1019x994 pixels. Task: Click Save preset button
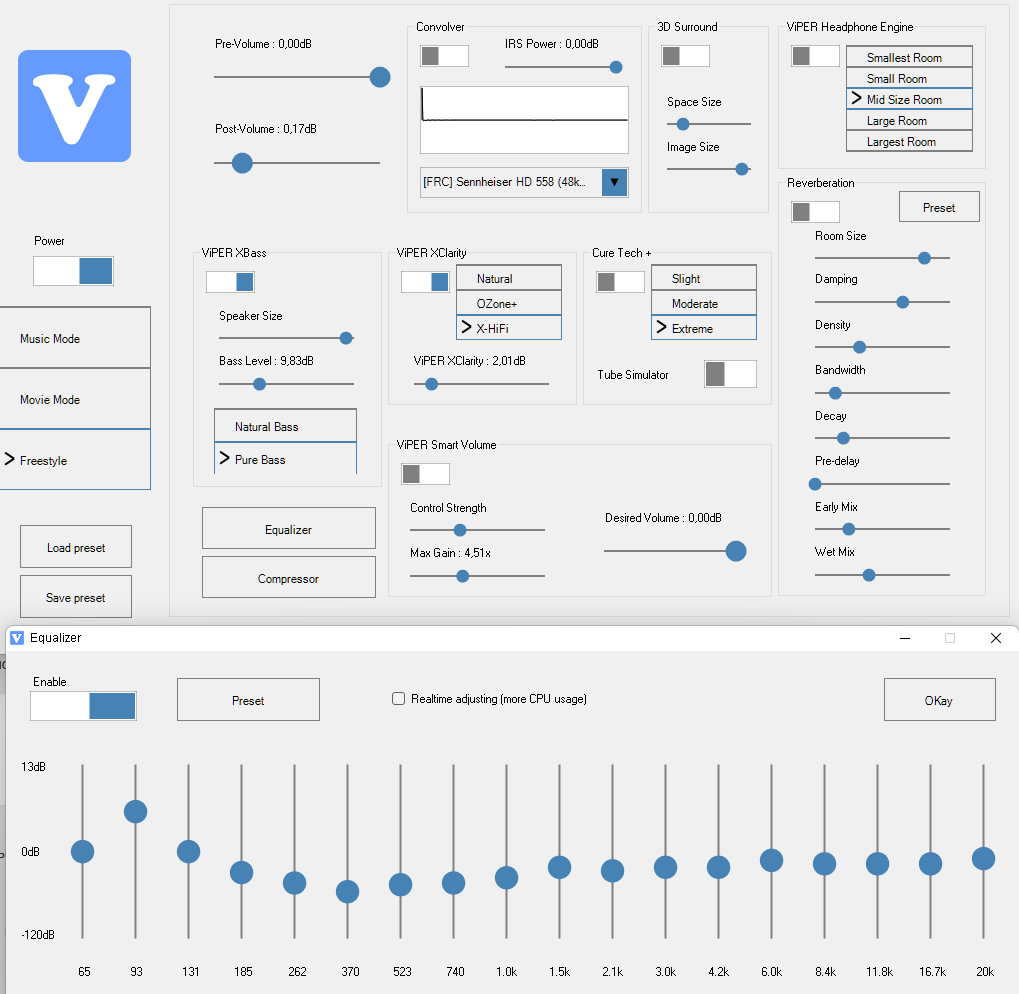[x=76, y=597]
